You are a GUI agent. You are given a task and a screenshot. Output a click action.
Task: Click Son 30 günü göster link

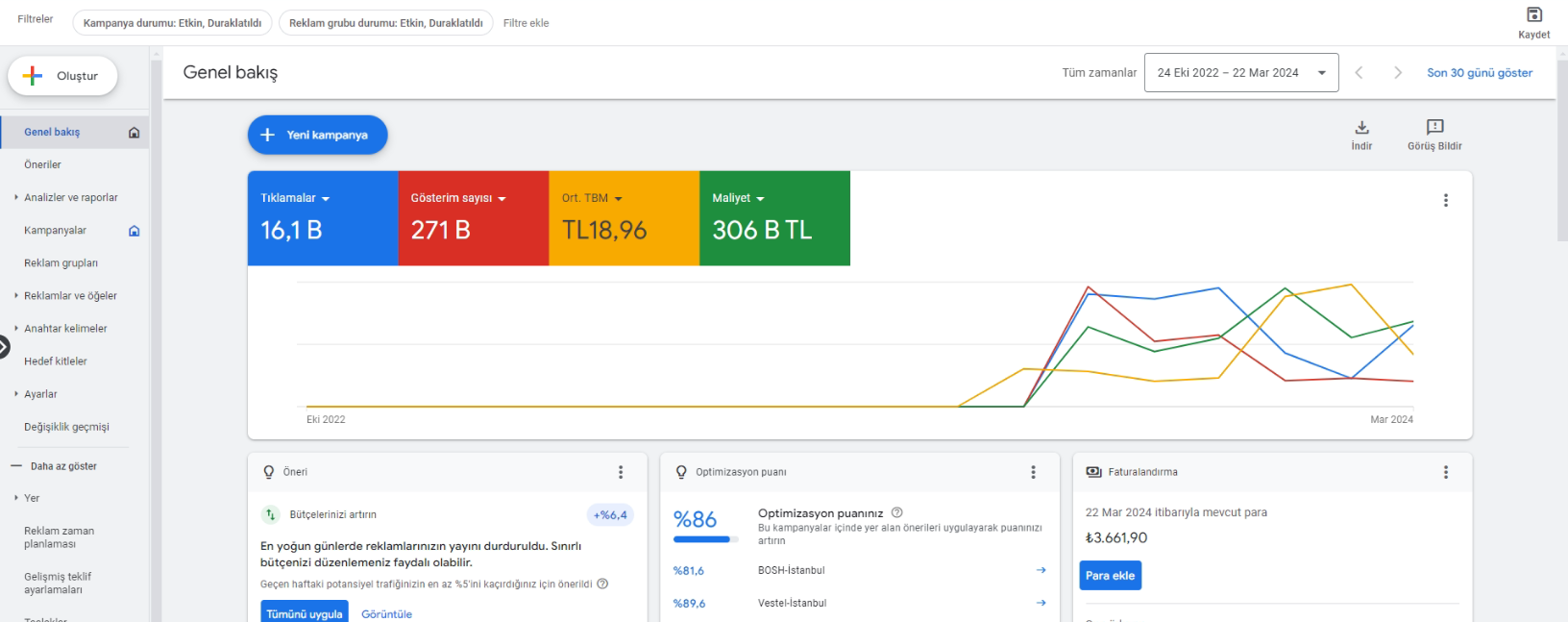pyautogui.click(x=1480, y=73)
